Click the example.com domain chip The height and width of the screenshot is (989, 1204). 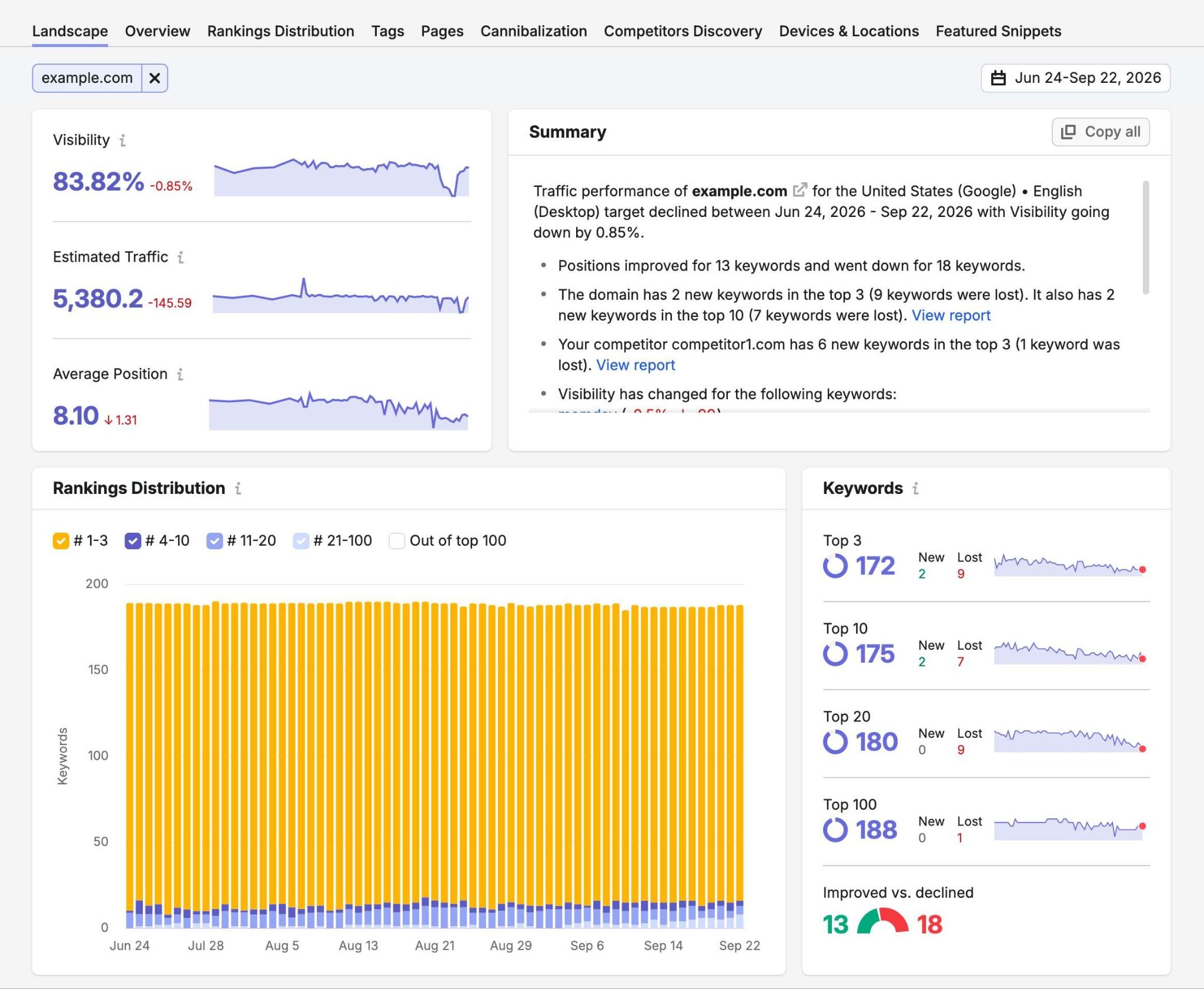87,78
